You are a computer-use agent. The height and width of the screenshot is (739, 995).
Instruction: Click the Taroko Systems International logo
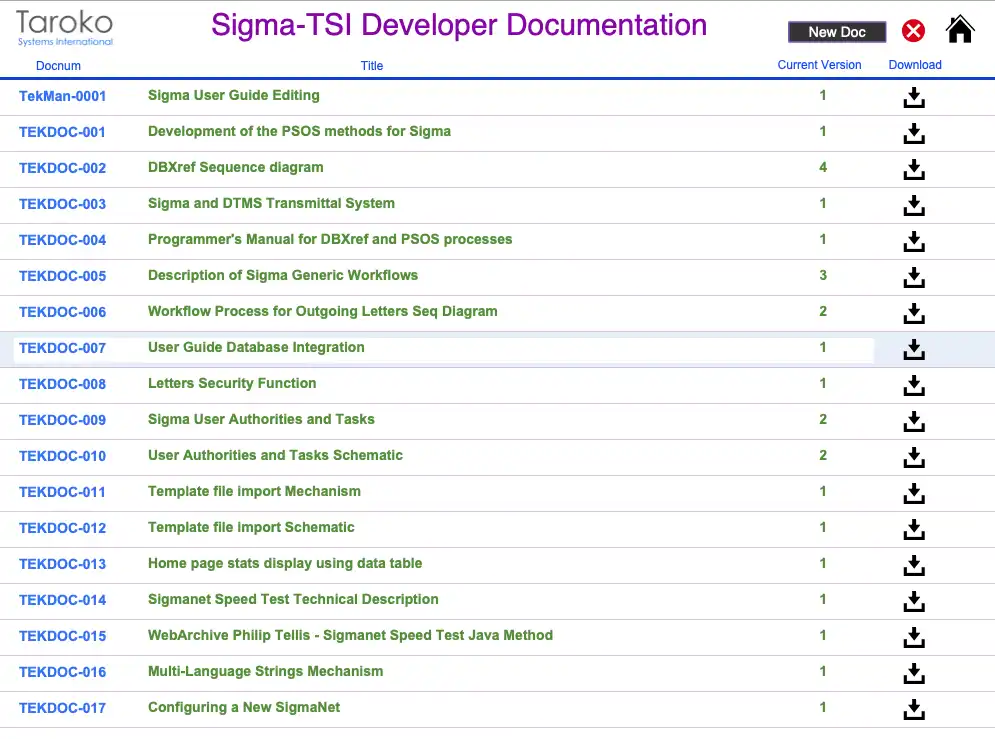(65, 28)
